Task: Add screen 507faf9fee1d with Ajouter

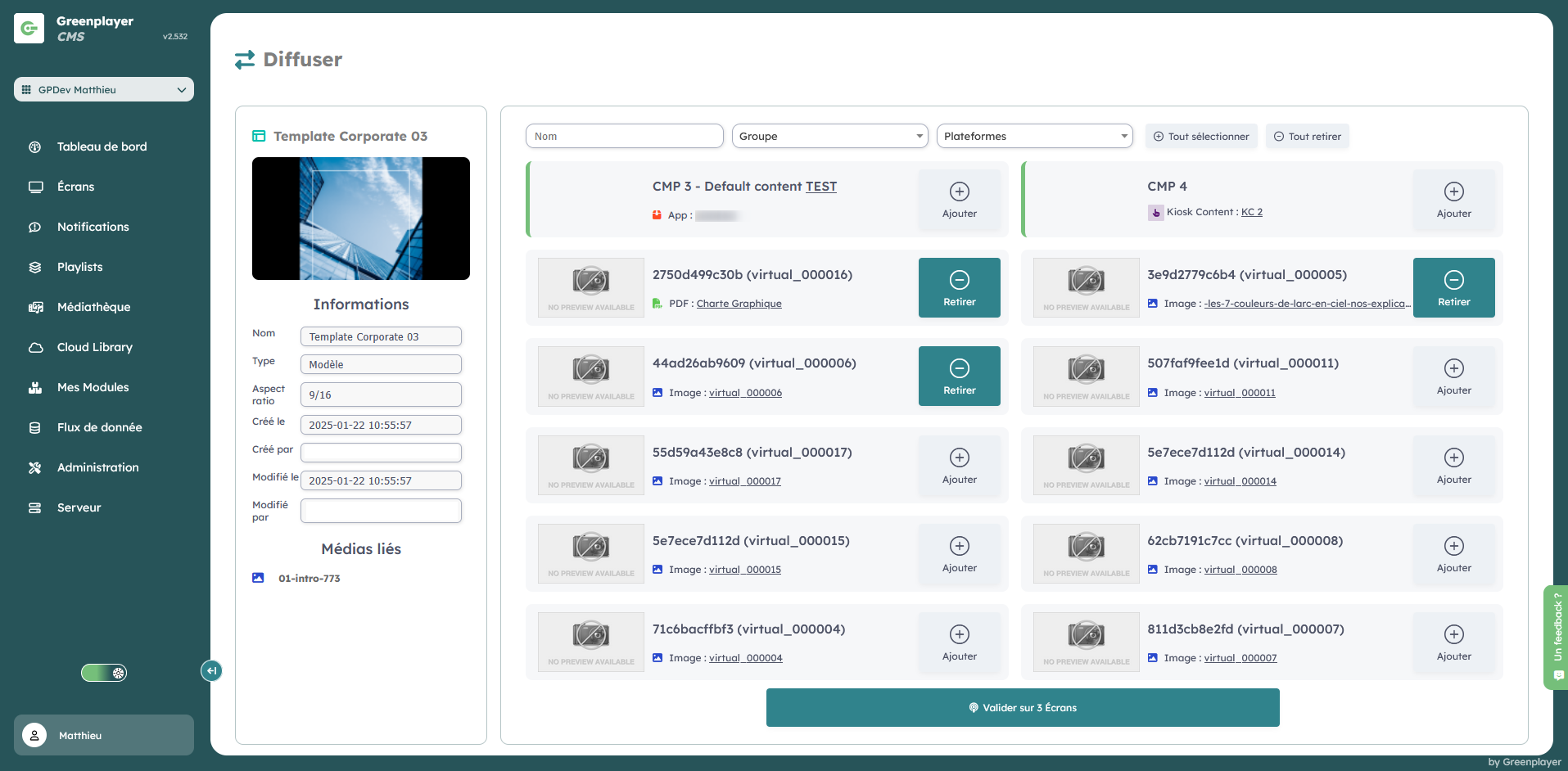Action: click(x=1453, y=376)
